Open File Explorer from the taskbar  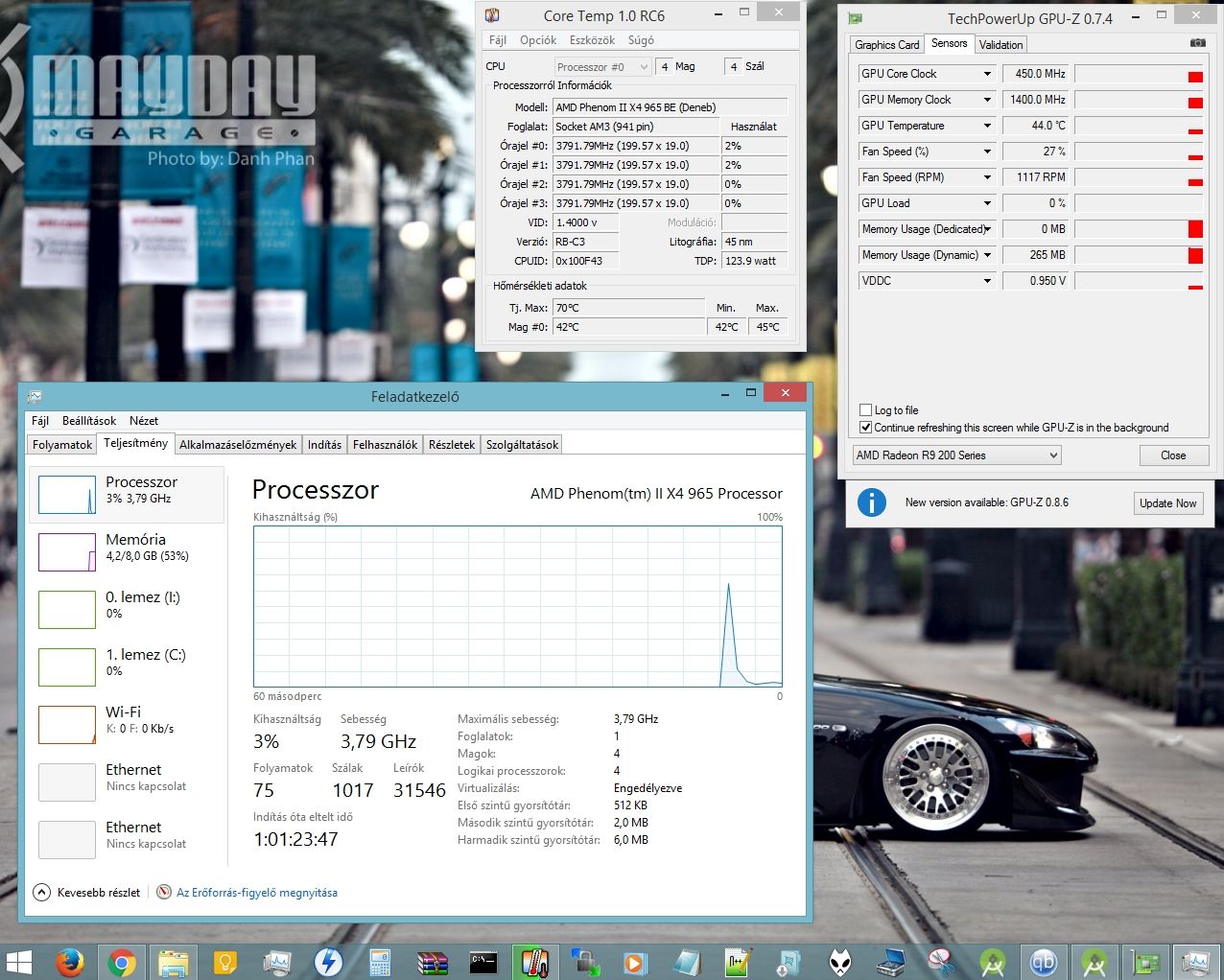(174, 962)
